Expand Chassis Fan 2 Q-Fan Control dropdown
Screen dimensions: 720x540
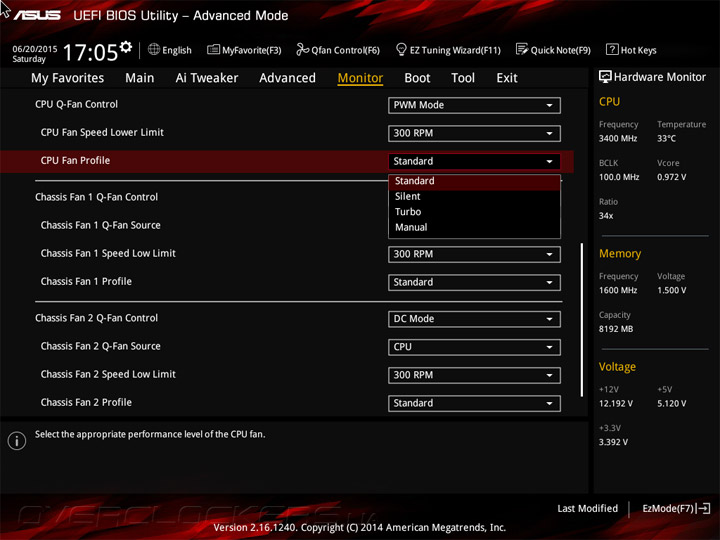[x=474, y=319]
